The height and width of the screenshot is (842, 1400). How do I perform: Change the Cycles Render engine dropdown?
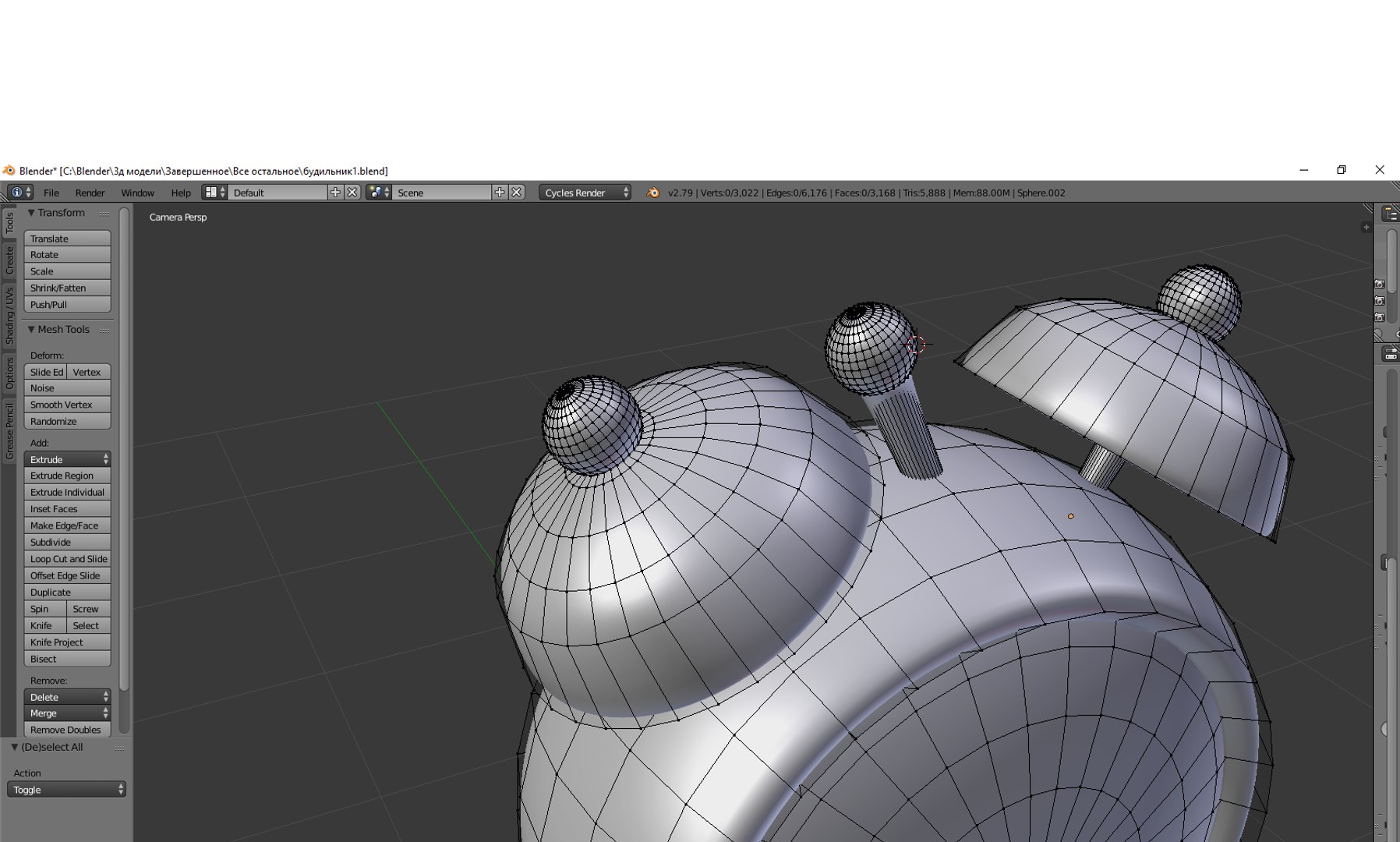(x=585, y=193)
